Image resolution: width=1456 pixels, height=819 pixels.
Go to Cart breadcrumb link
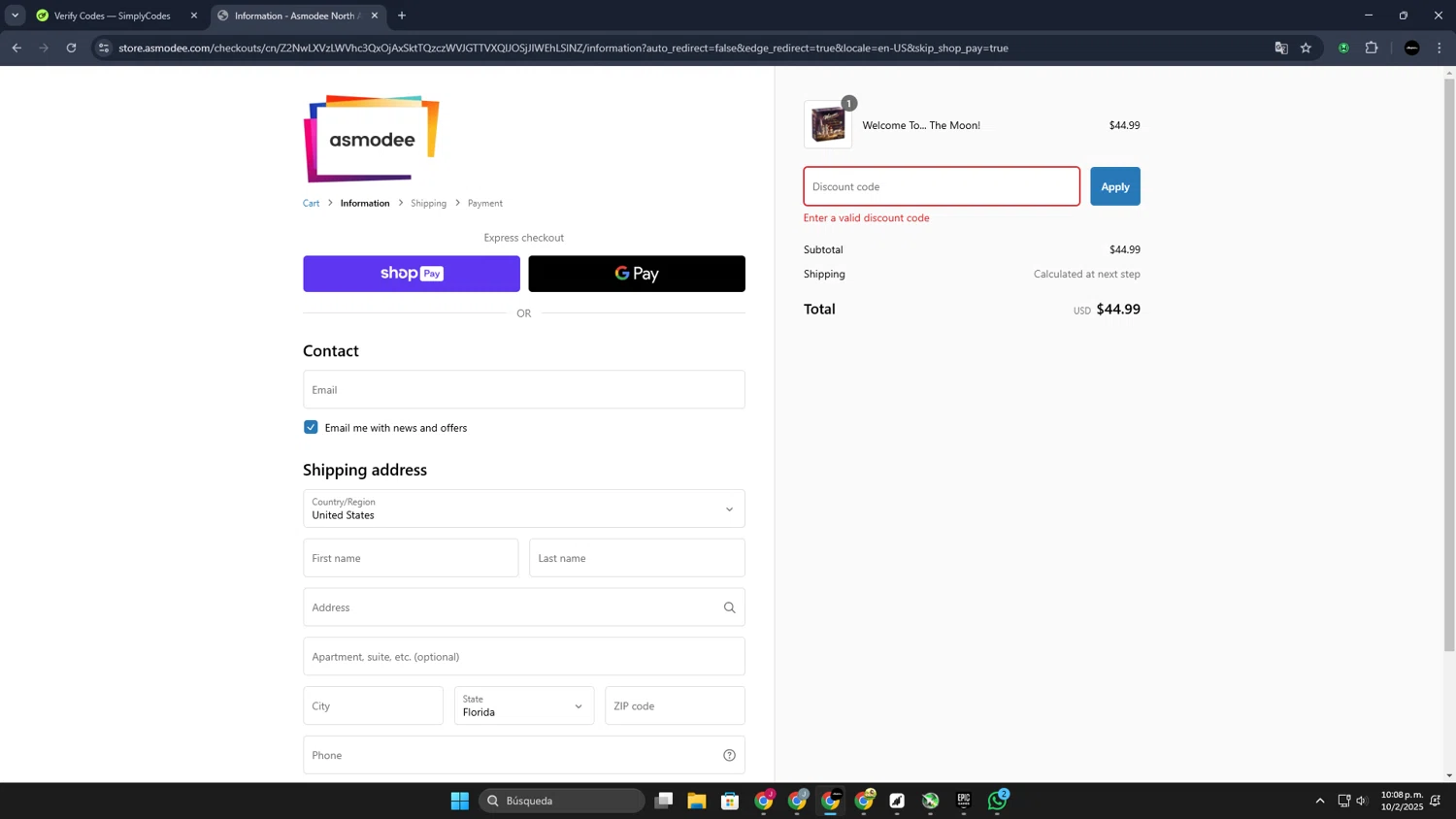point(311,203)
